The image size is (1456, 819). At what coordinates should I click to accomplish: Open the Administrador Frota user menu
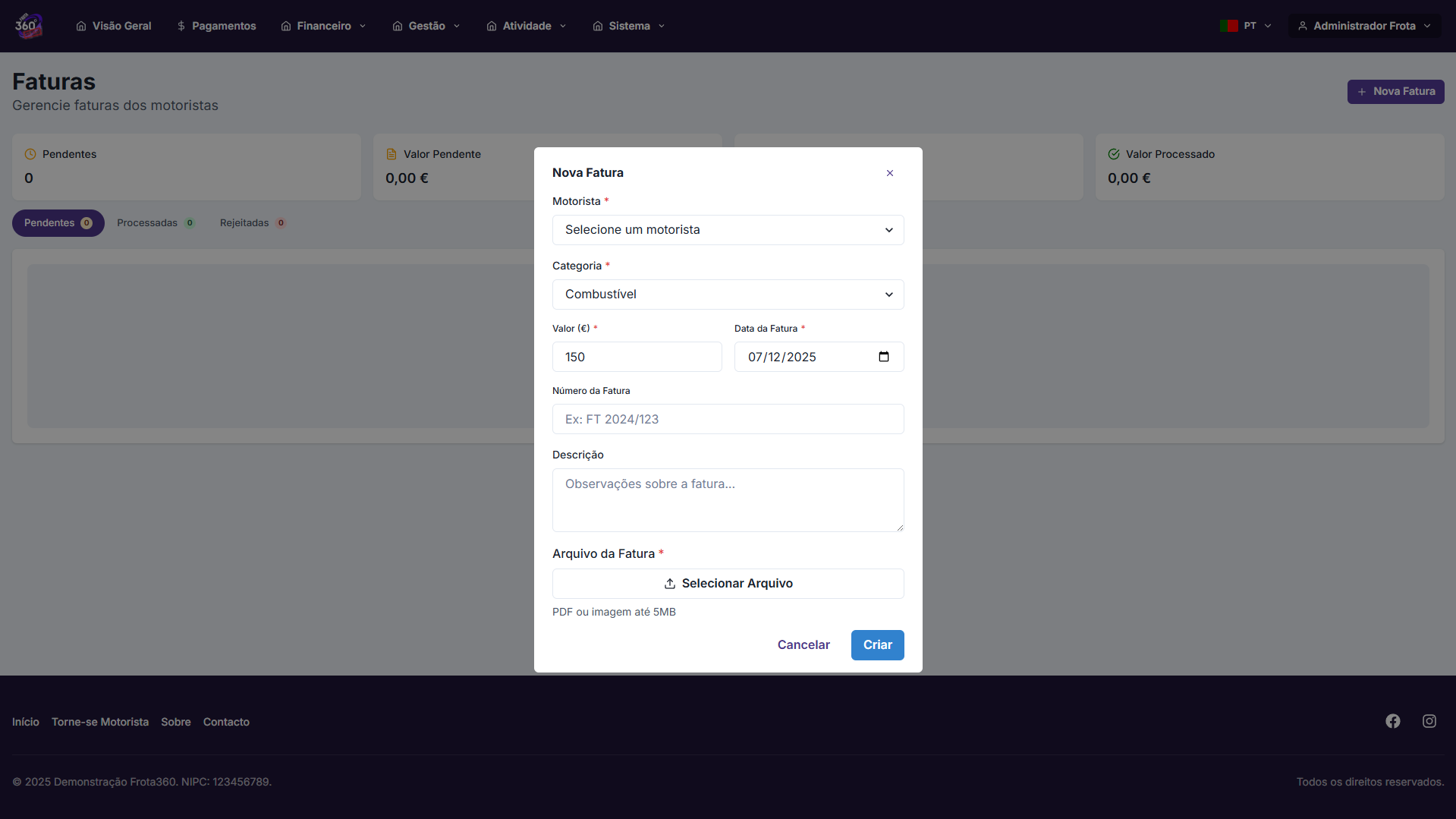(x=1363, y=26)
